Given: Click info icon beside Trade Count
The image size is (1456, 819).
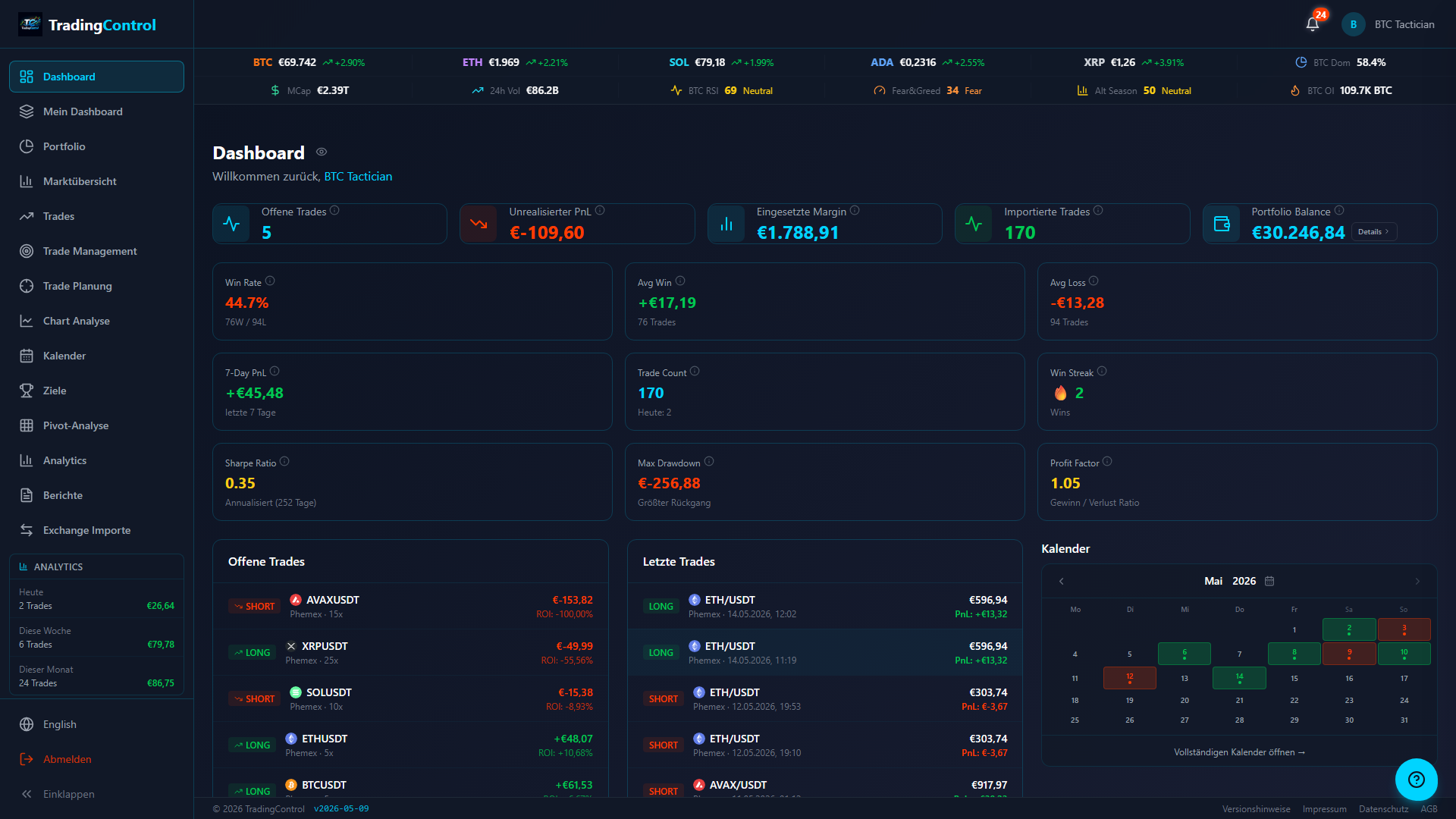Looking at the screenshot, I should pyautogui.click(x=695, y=372).
